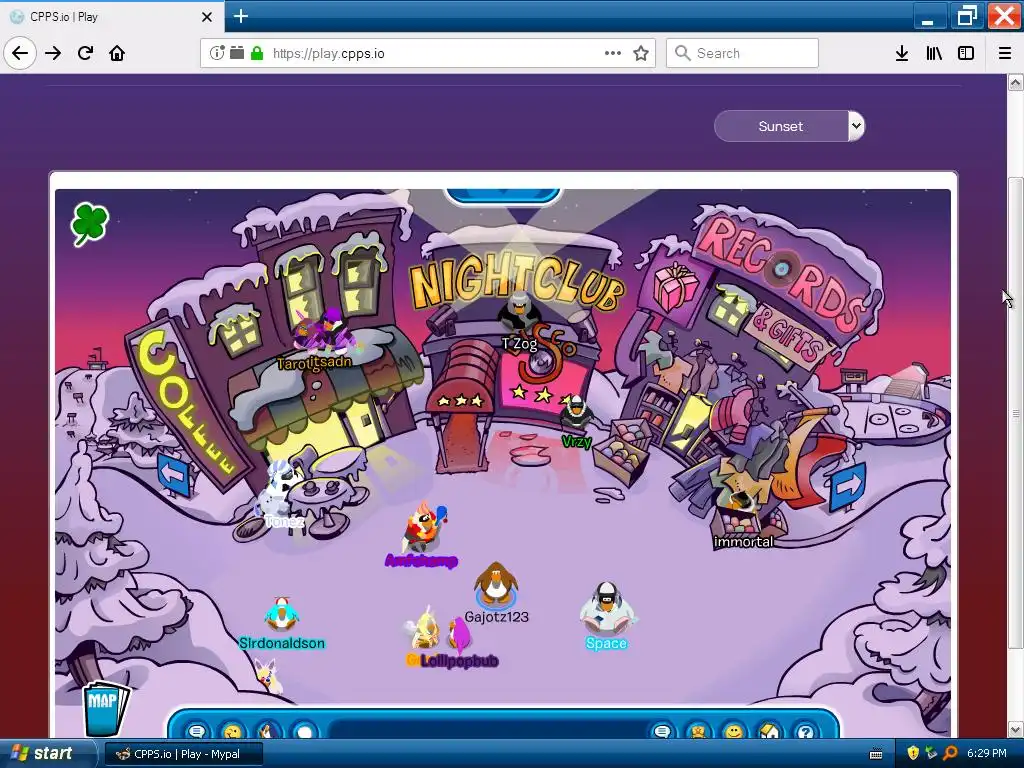
Task: Click the scrollbar down arrow
Action: (1015, 729)
